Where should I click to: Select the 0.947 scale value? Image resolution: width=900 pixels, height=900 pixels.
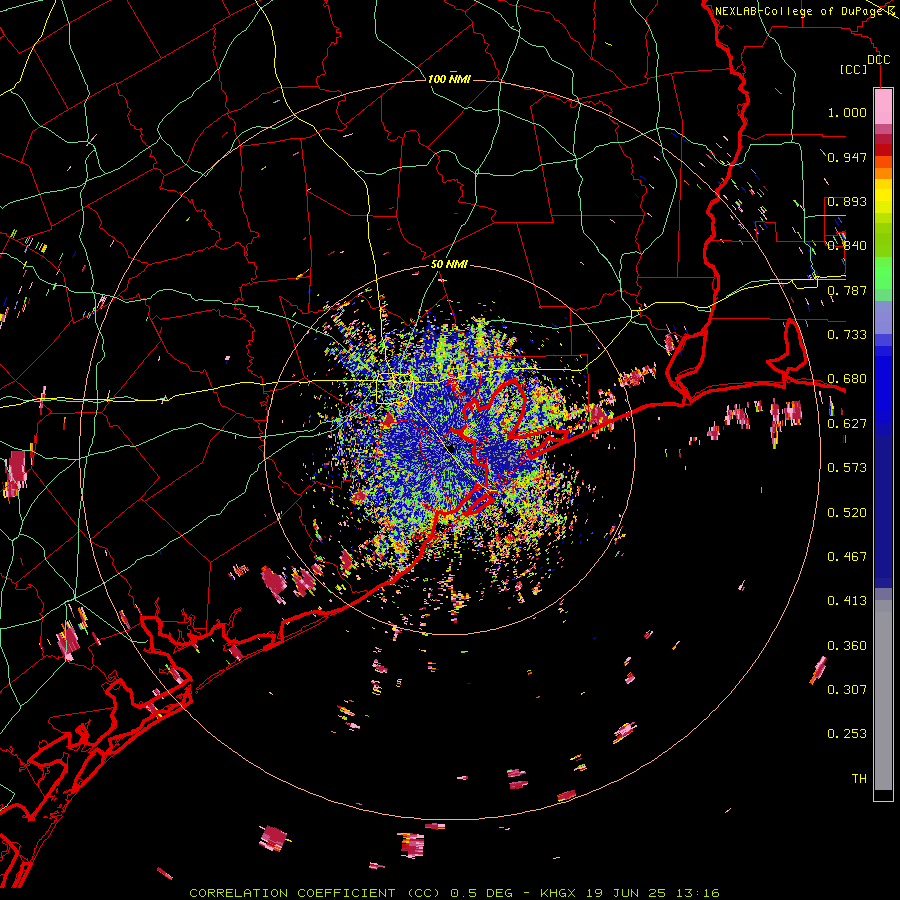(847, 157)
